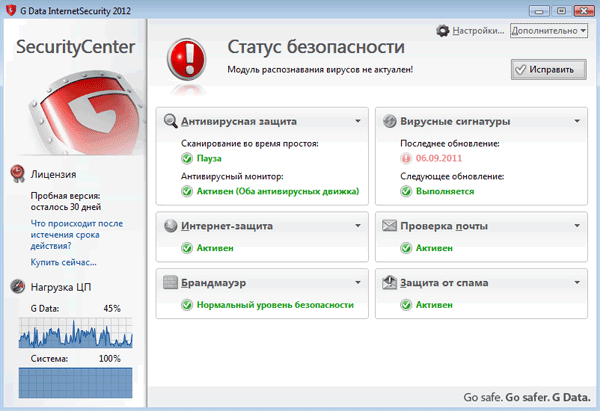The image size is (600, 411).
Task: Click the Пауза status text
Action: pos(209,158)
